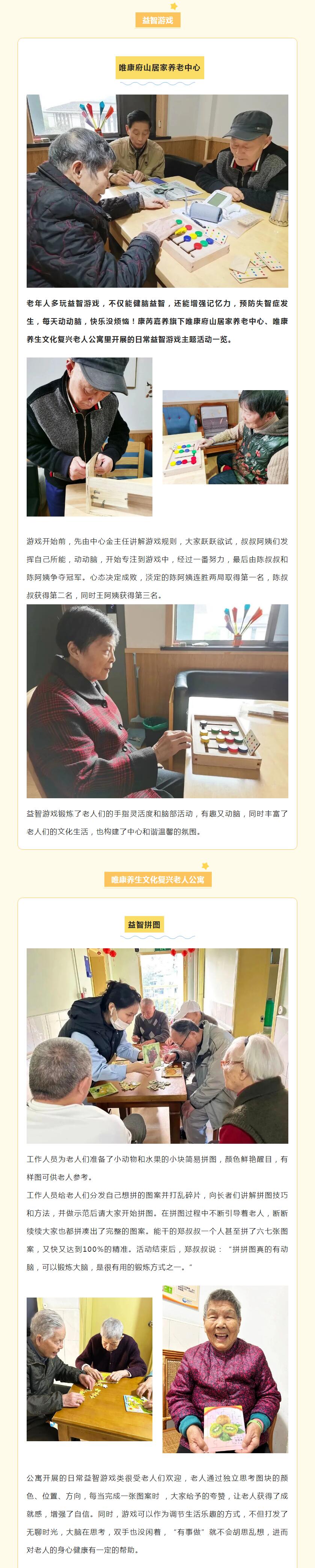Click the star icon above 益智游戏
The image size is (315, 1568).
click(174, 6)
